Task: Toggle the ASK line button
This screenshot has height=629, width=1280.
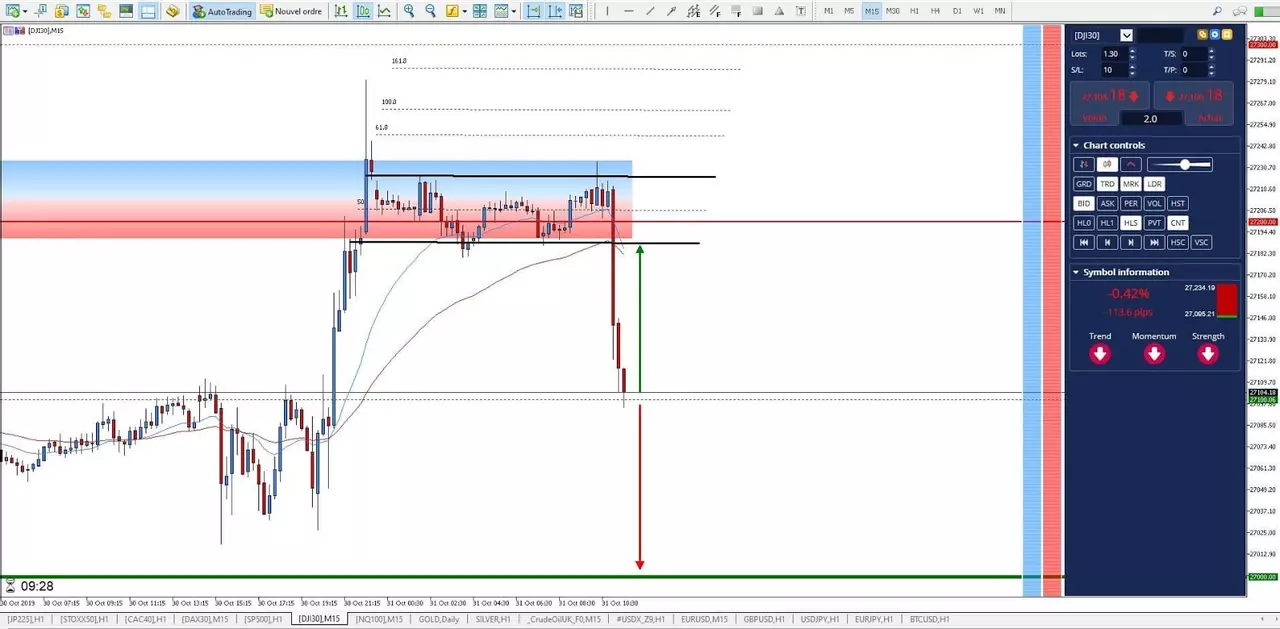Action: coord(1107,203)
